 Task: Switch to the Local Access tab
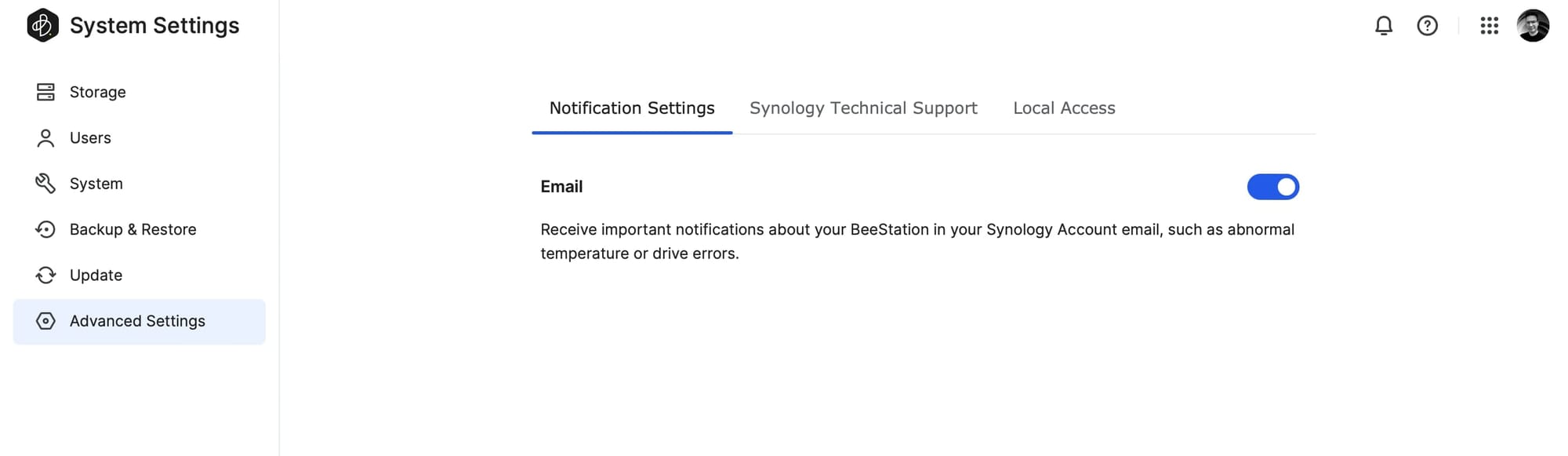[1064, 108]
